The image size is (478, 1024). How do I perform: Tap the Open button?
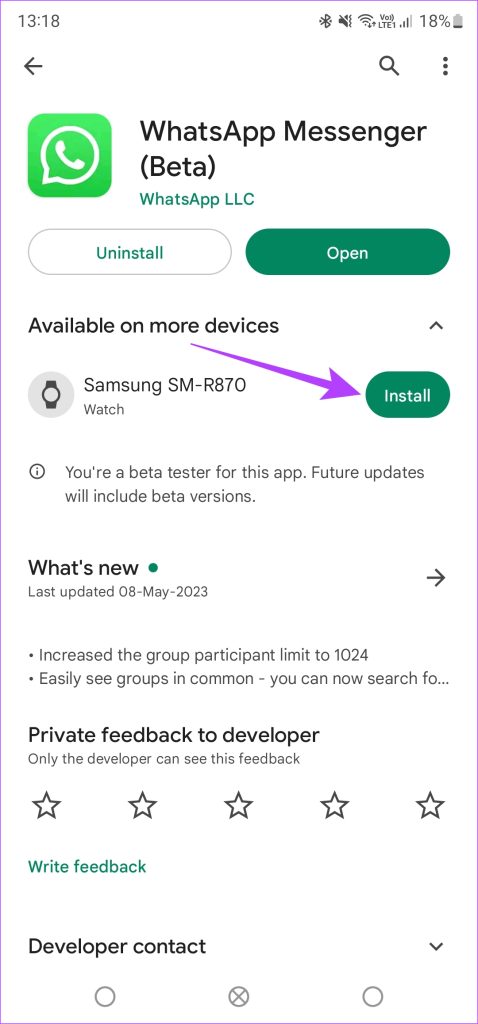pos(348,252)
